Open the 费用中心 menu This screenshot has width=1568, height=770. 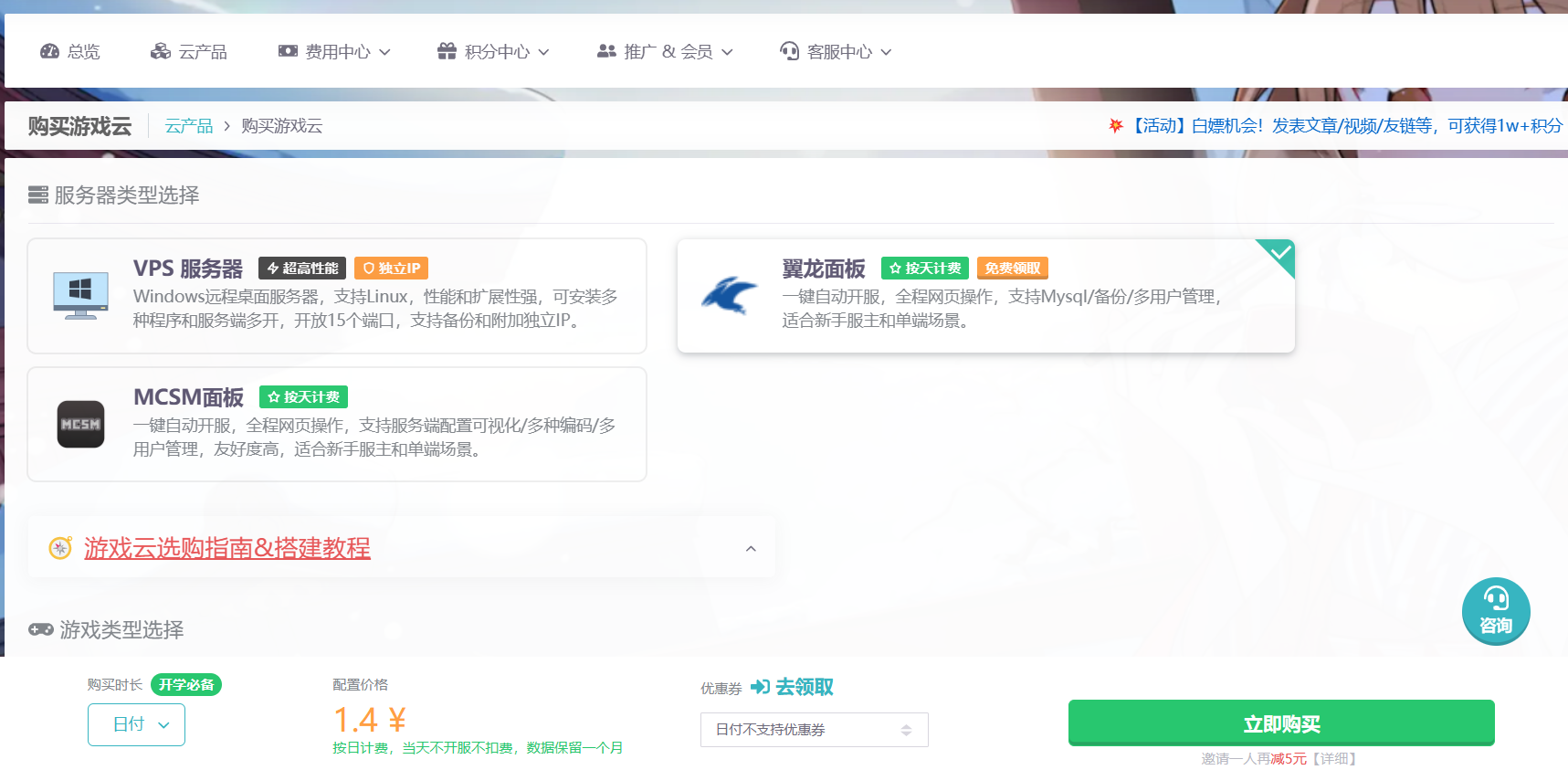(x=335, y=52)
